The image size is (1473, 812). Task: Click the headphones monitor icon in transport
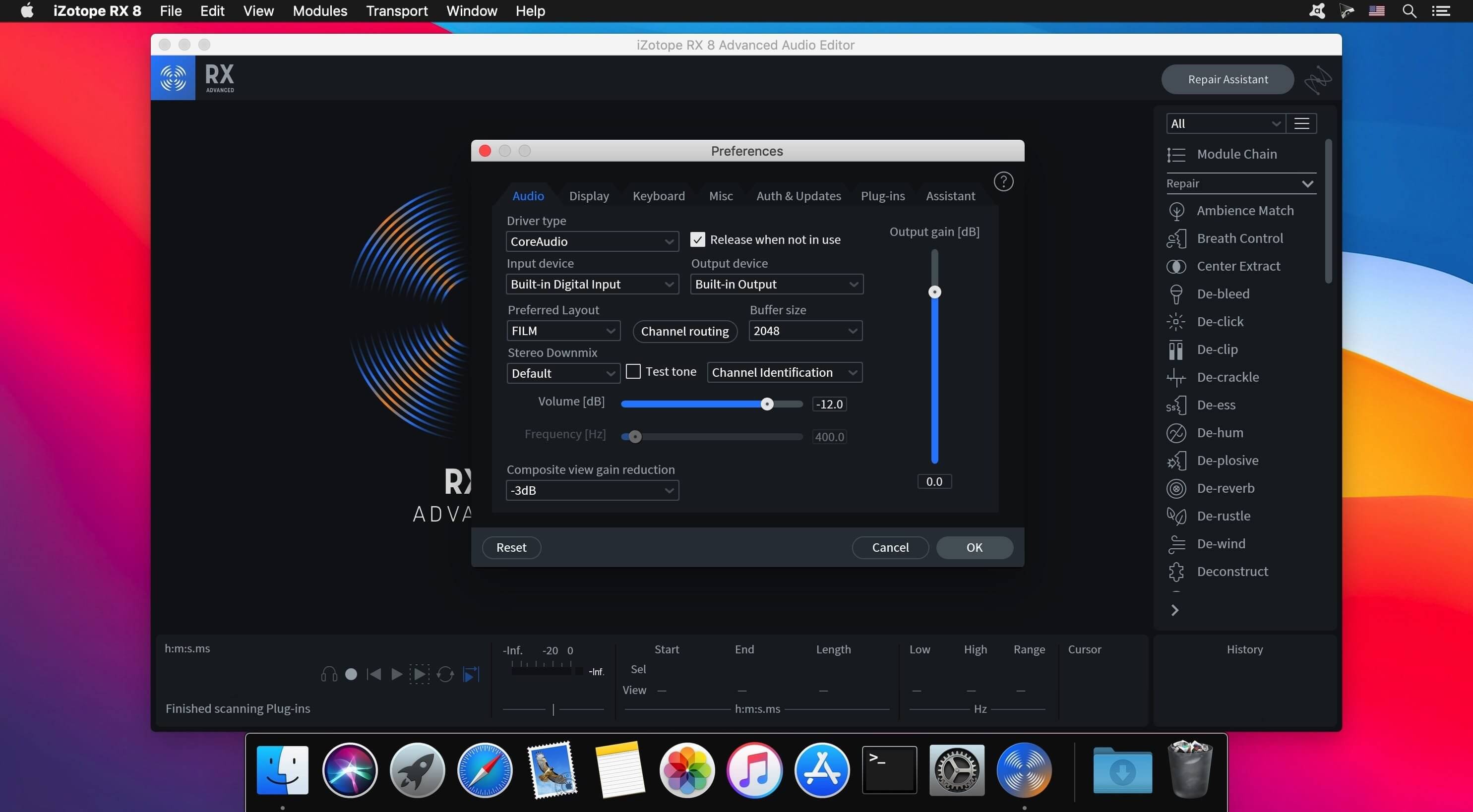pyautogui.click(x=329, y=674)
